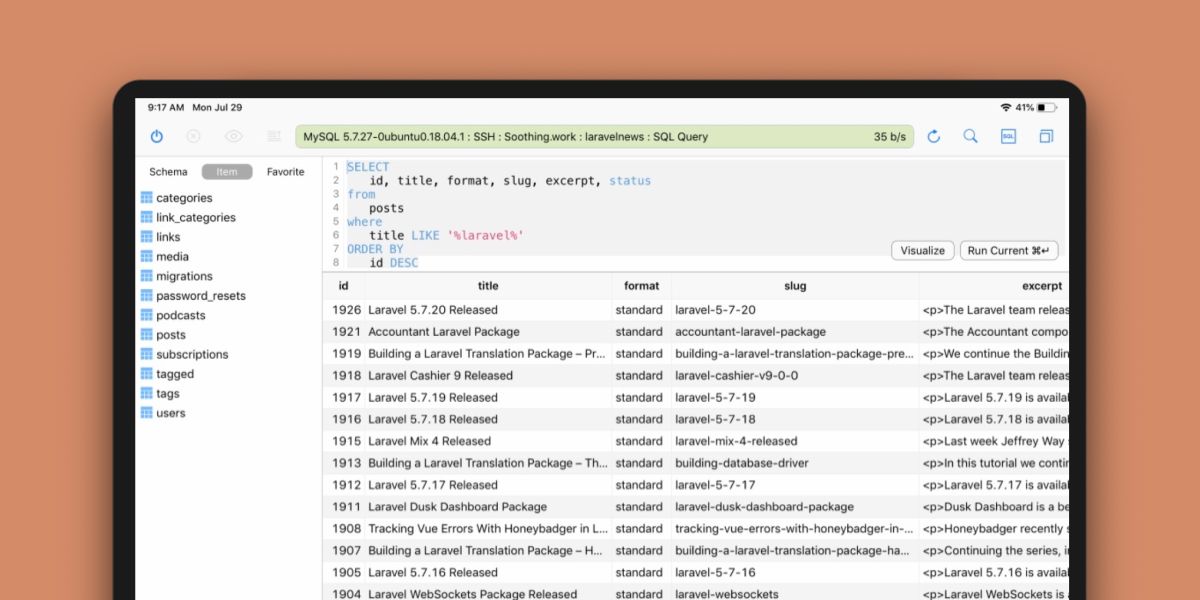Click the connection info bar
Viewport: 1200px width, 600px height.
click(604, 137)
